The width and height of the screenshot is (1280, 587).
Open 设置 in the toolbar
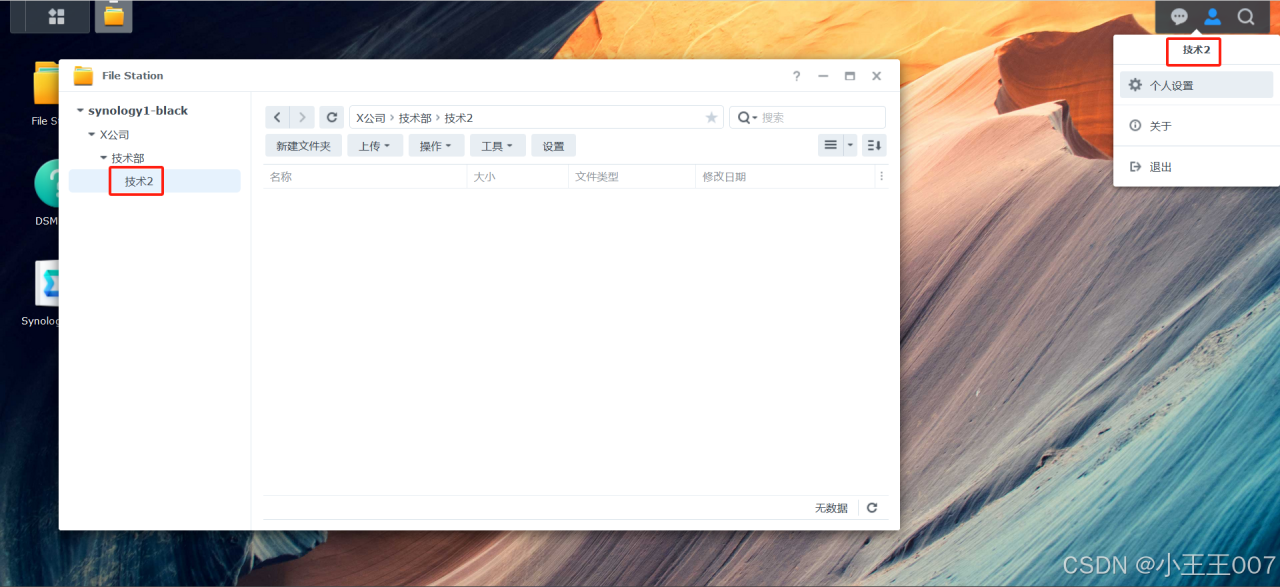point(553,145)
